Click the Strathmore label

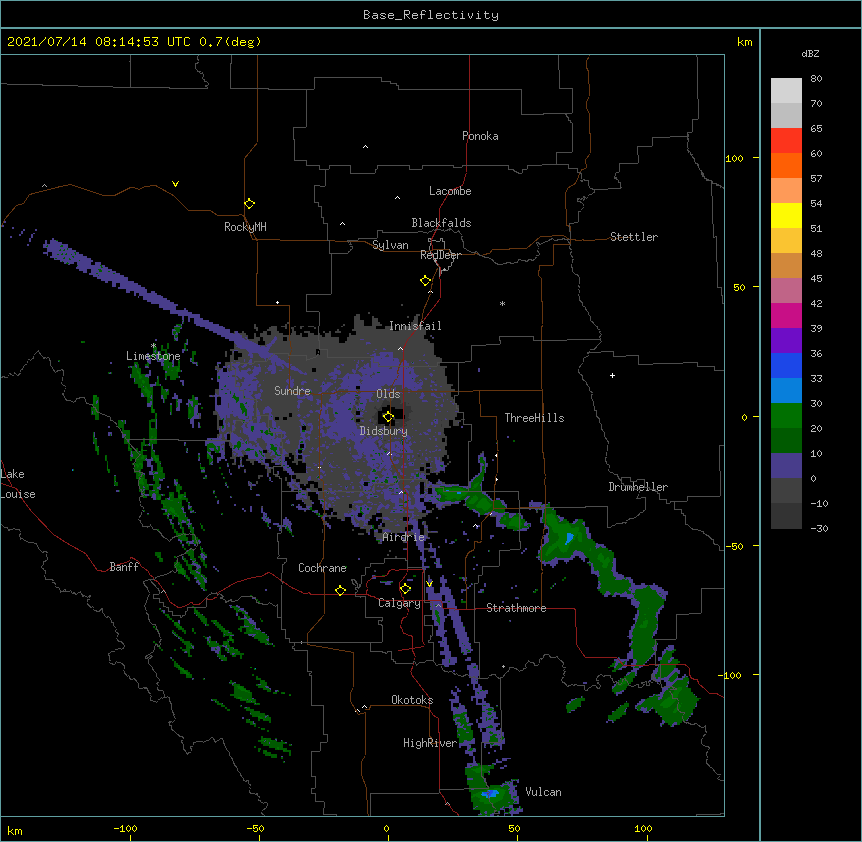[x=516, y=608]
